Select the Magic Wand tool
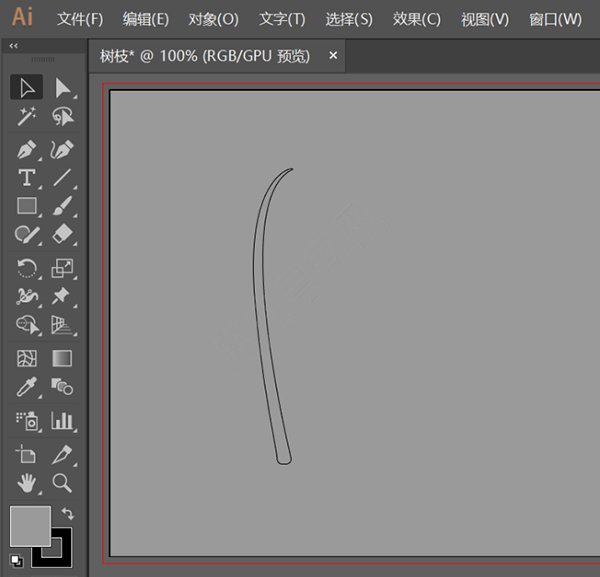This screenshot has width=600, height=577. [27, 116]
